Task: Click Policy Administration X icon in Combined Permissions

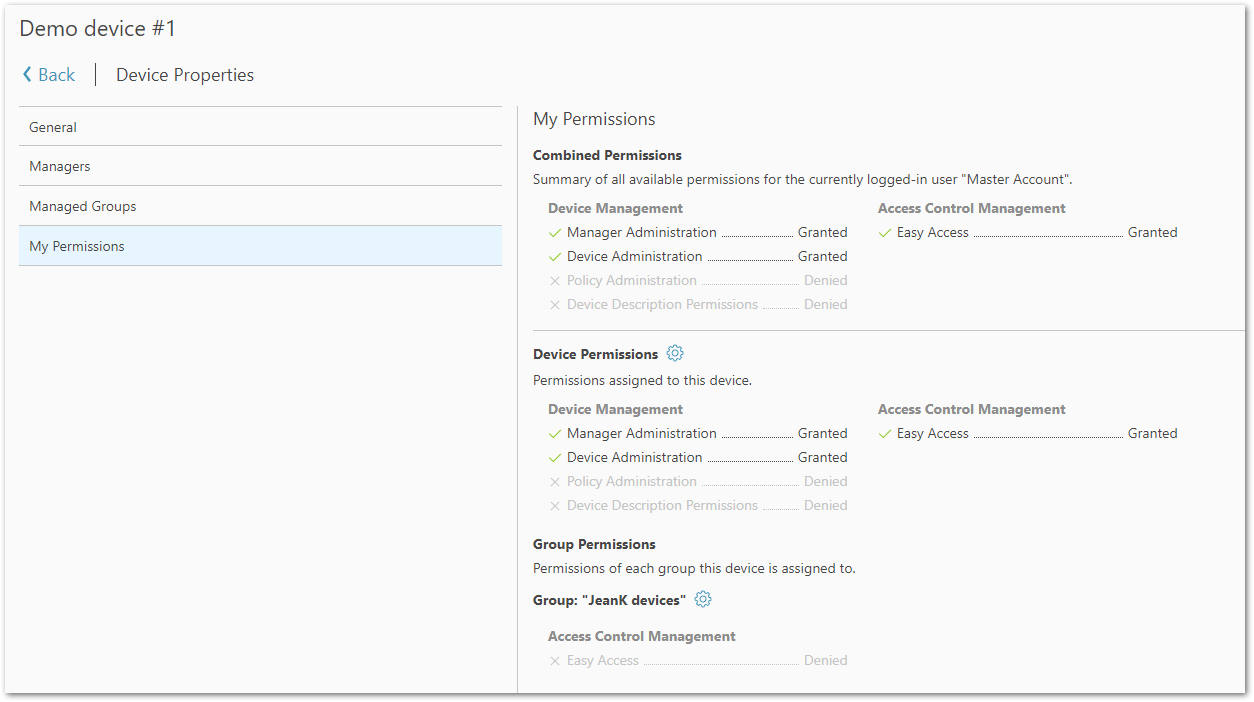Action: pos(555,281)
